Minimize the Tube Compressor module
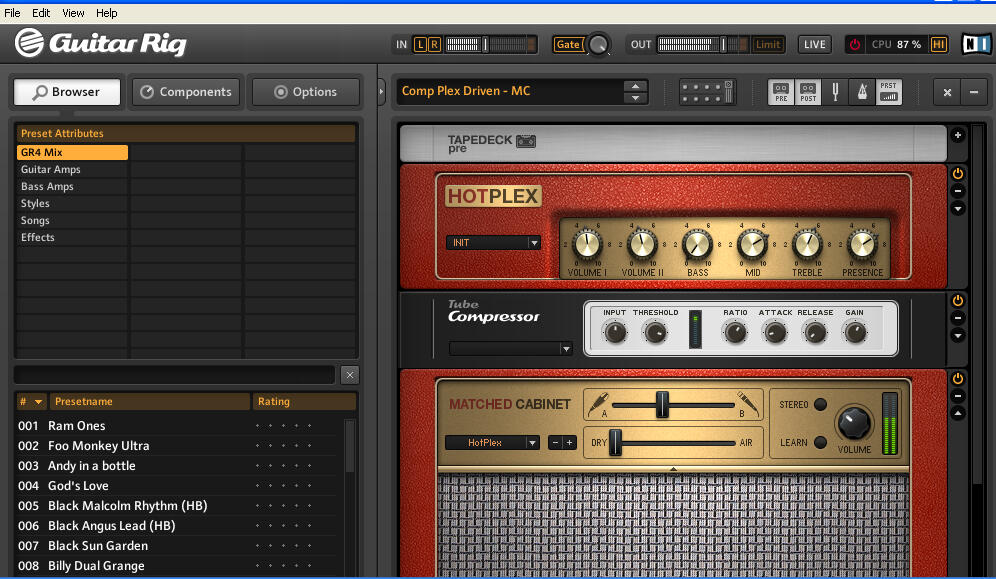Viewport: 996px width, 579px height. pos(957,317)
